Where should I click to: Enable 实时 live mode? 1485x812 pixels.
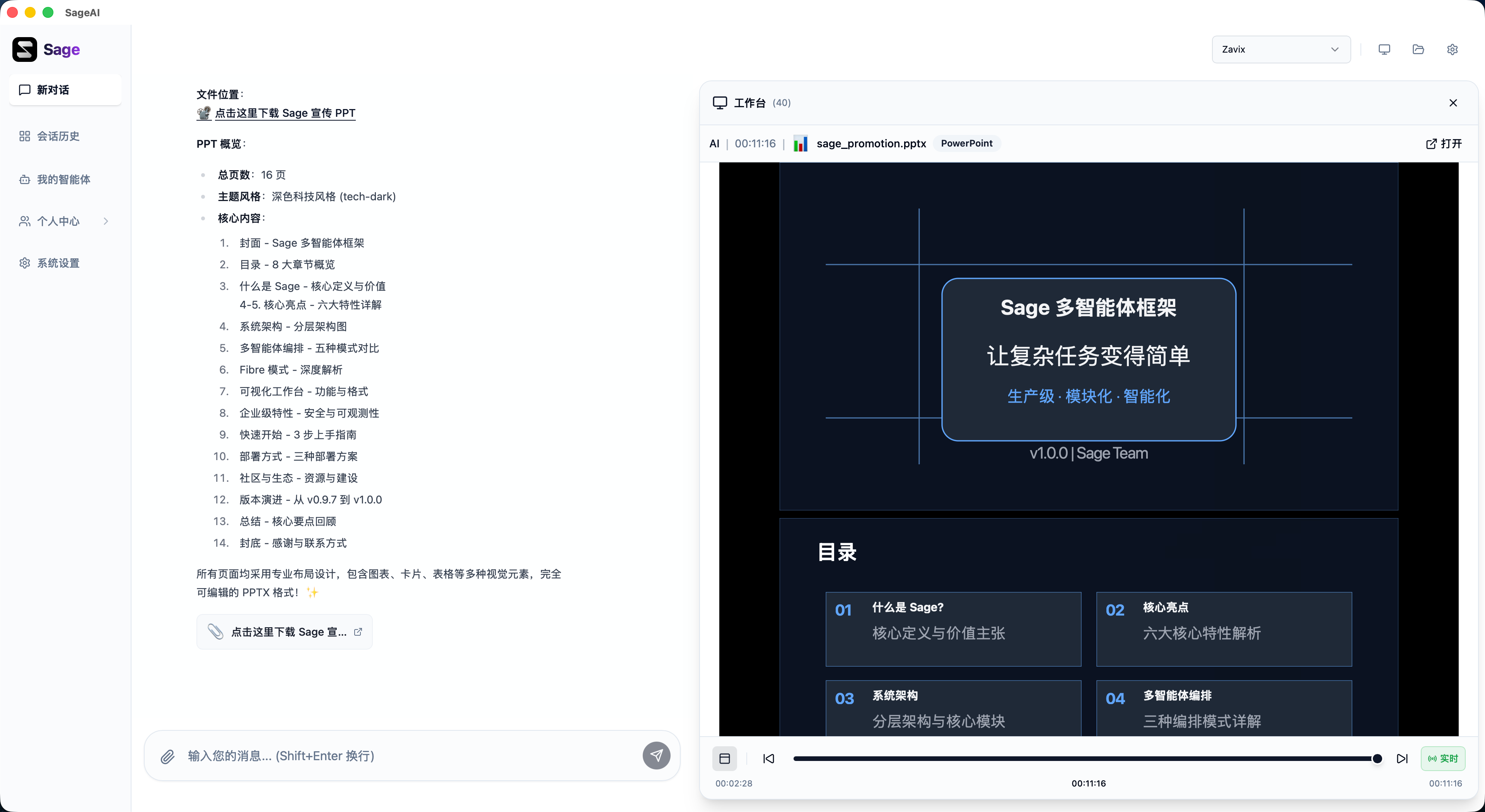coord(1442,758)
